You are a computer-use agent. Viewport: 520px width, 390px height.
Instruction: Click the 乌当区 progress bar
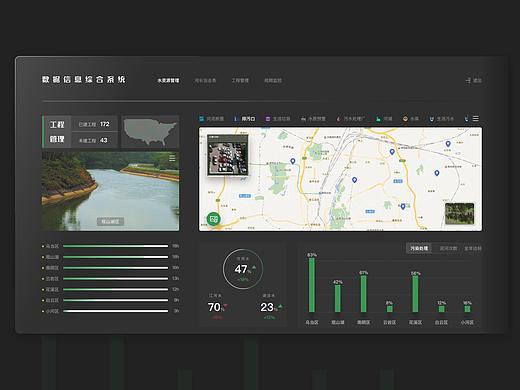click(x=115, y=246)
